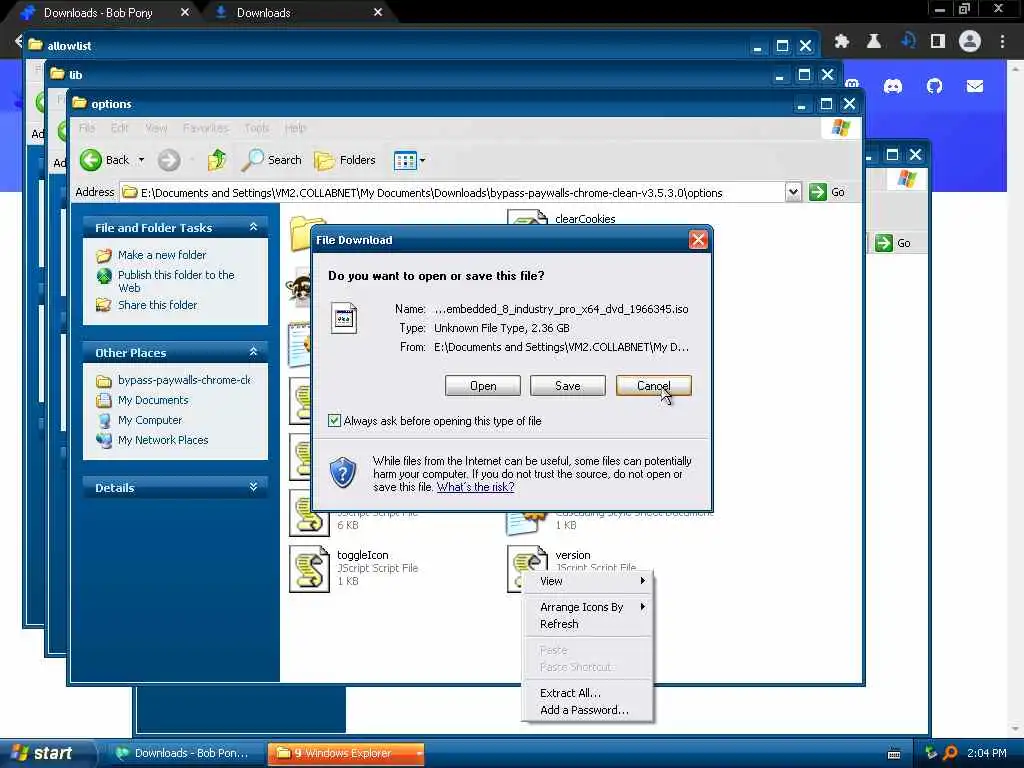Uncheck Always ask before opening this type

click(x=334, y=421)
